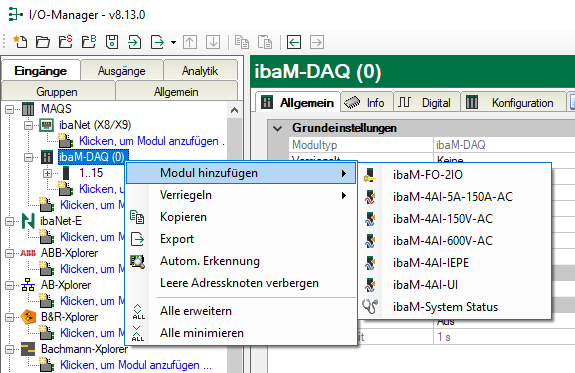Switch to the Ausgänge tab
575x373 pixels.
tap(122, 70)
